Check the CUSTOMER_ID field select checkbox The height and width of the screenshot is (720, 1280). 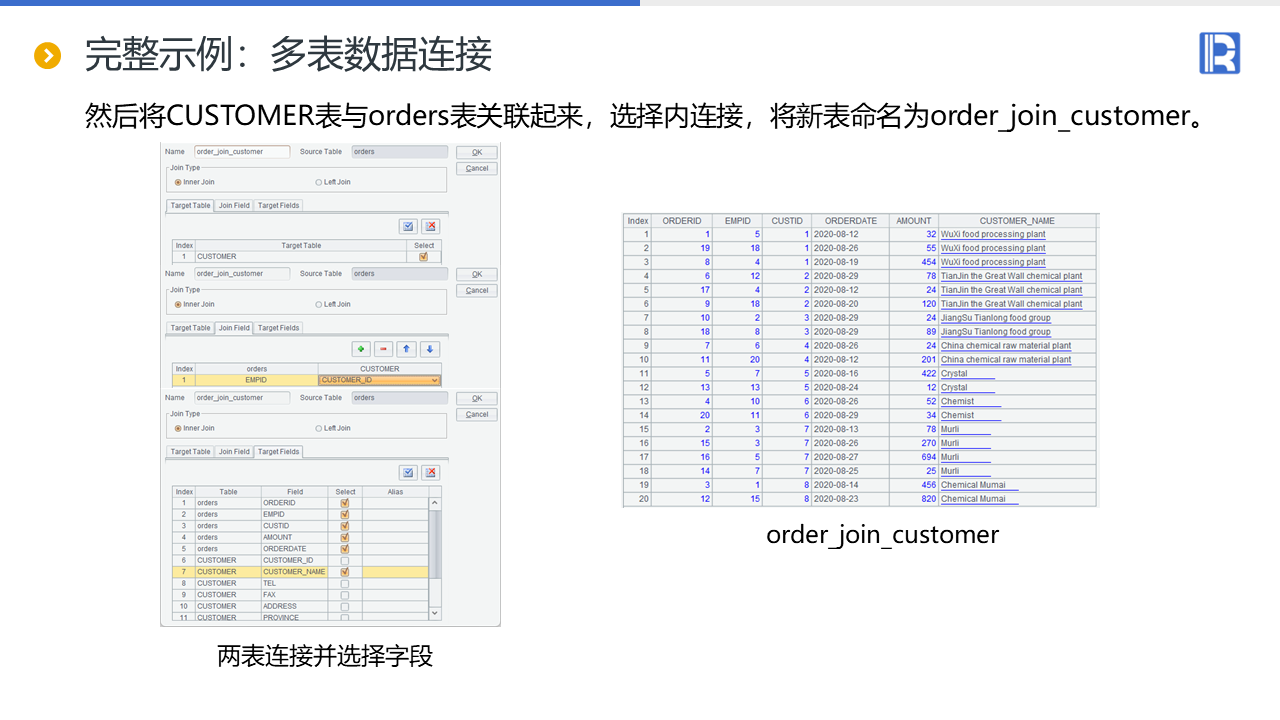pos(345,560)
